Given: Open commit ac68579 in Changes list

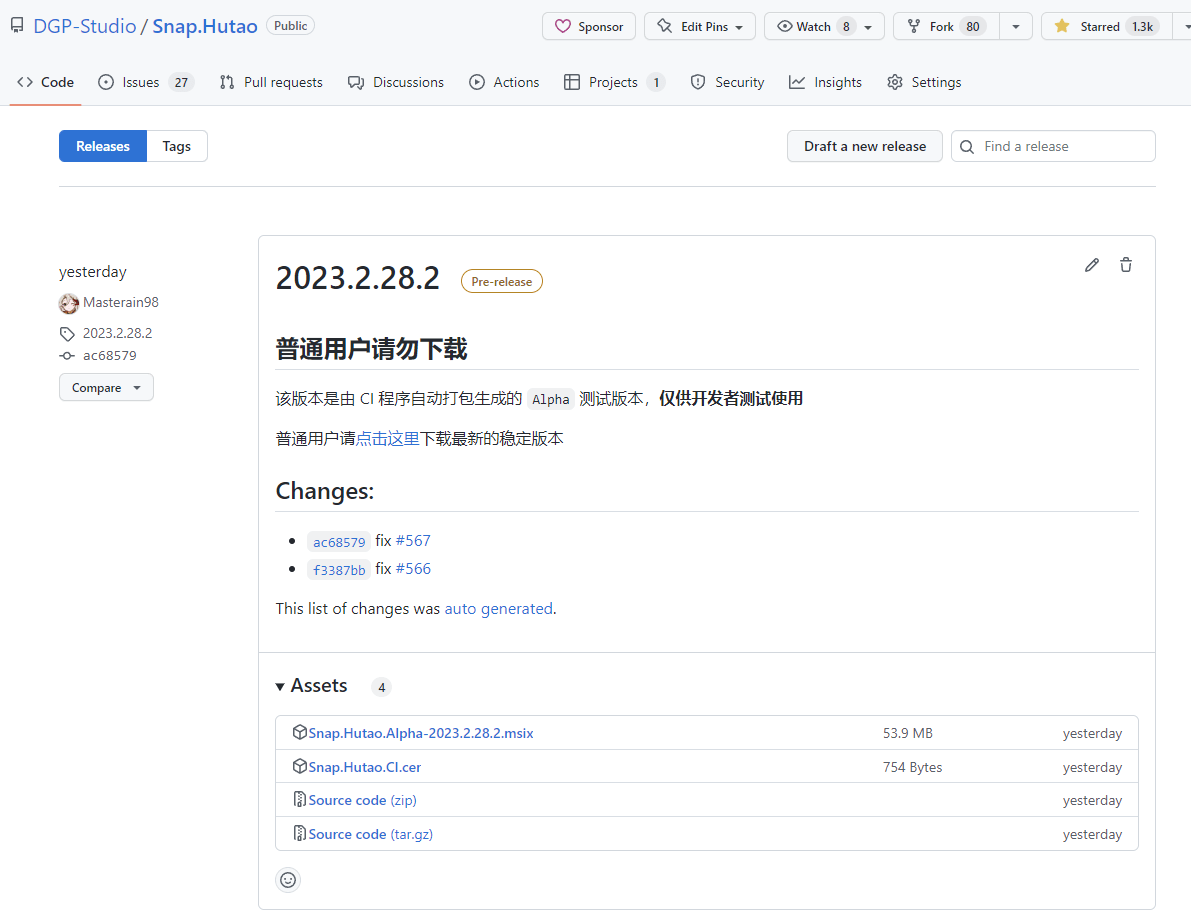Looking at the screenshot, I should coord(339,542).
